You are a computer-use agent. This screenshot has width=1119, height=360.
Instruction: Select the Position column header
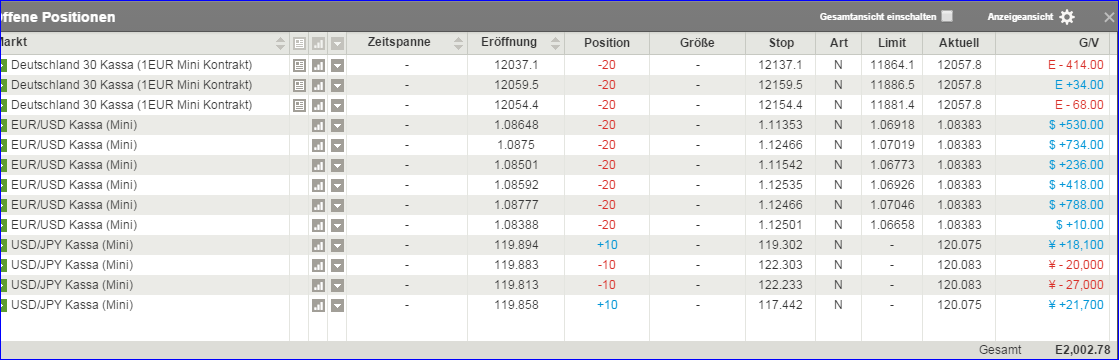607,43
